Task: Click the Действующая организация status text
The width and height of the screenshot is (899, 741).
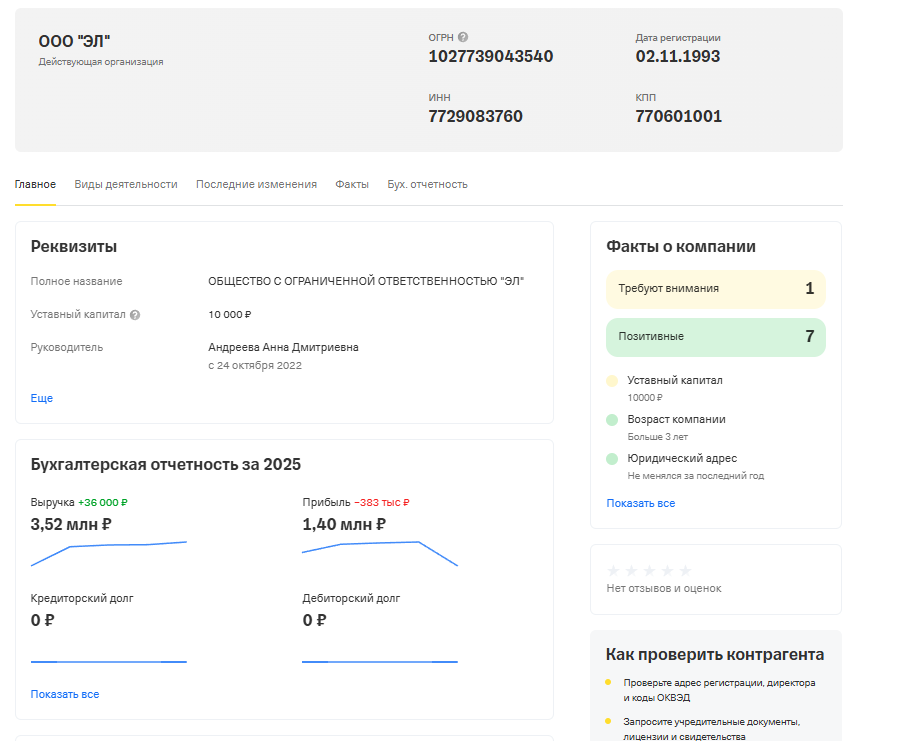Action: tap(101, 62)
